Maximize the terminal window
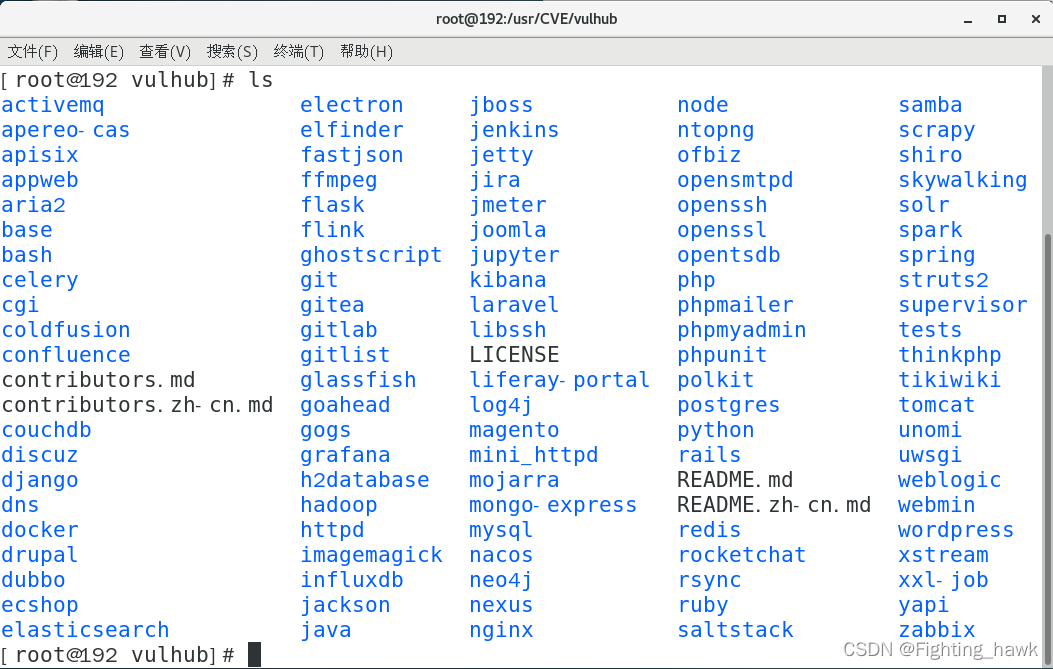This screenshot has height=669, width=1053. 1001,19
